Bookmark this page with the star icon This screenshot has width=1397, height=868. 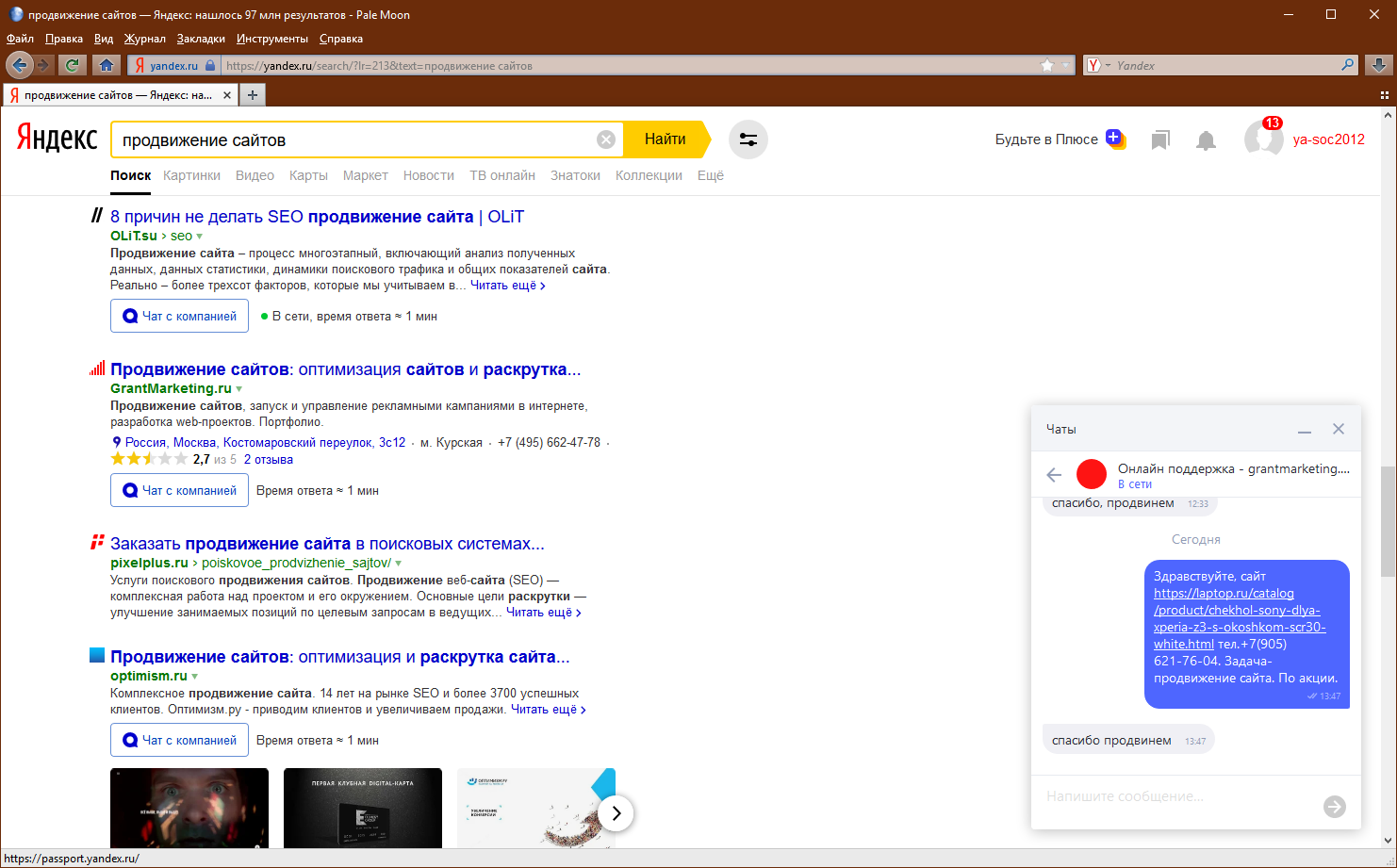(1047, 65)
